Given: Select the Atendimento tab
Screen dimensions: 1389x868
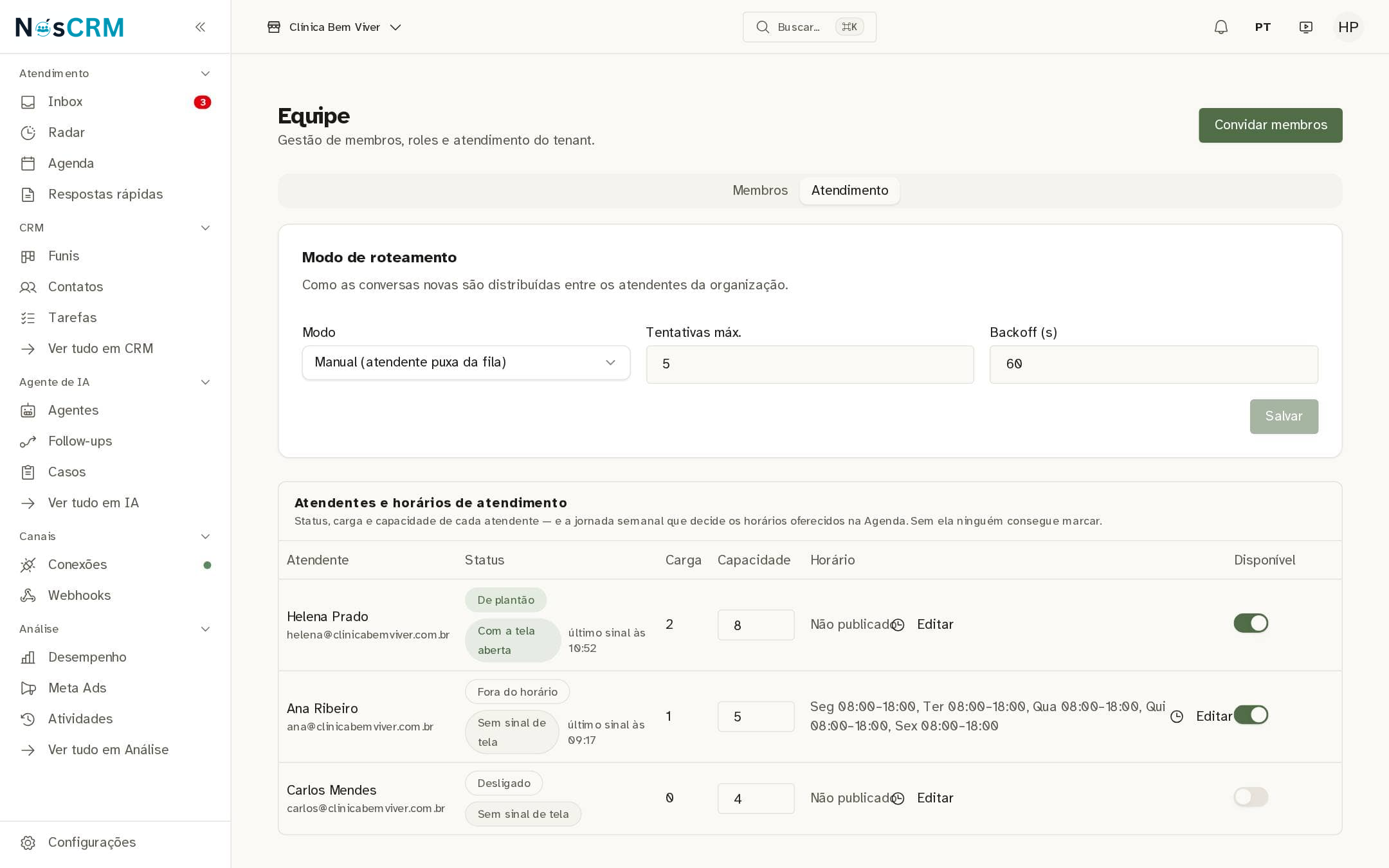Looking at the screenshot, I should point(849,190).
